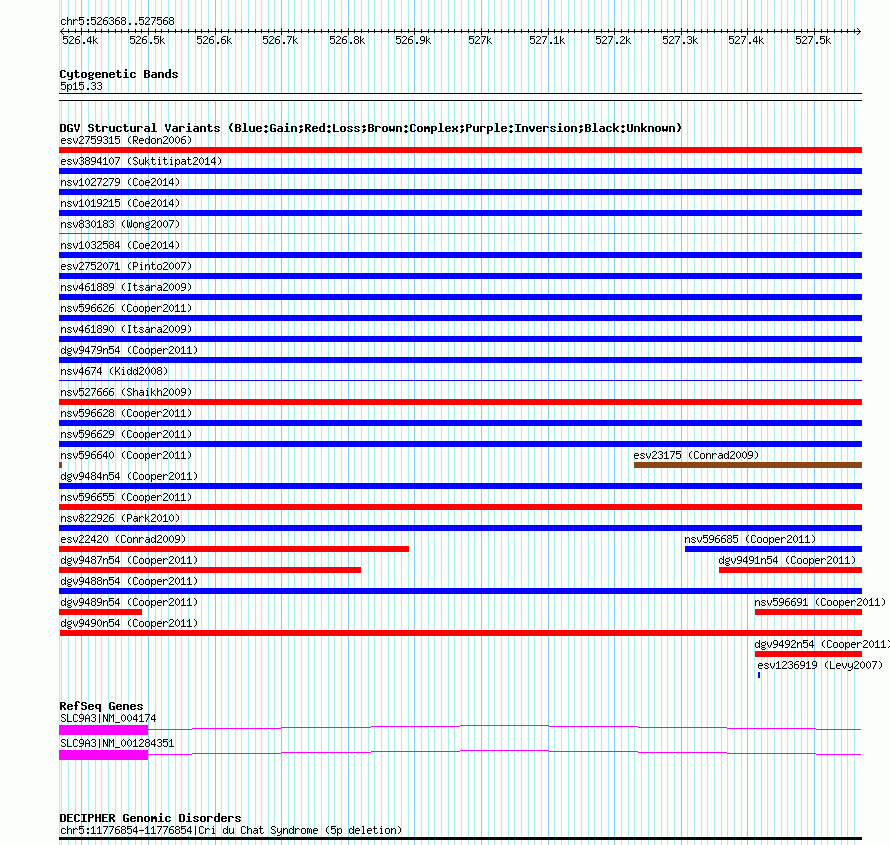Select nsv596655 (Cooper2011) label
The width and height of the screenshot is (890, 845).
click(x=126, y=497)
